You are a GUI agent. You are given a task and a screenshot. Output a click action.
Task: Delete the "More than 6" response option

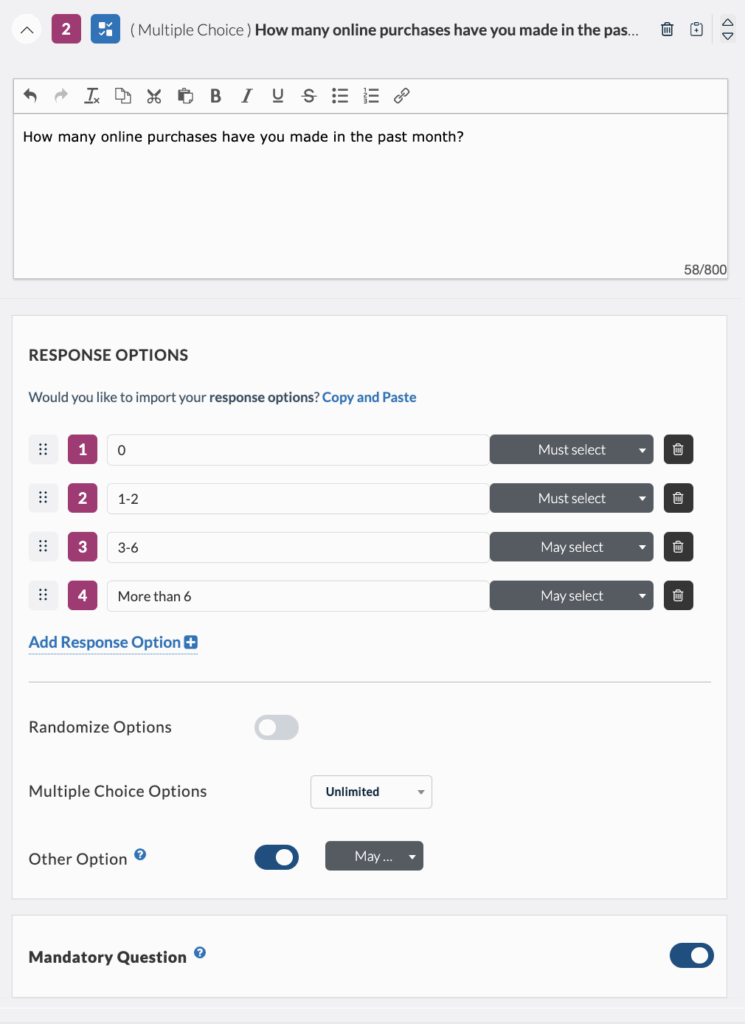(x=678, y=596)
